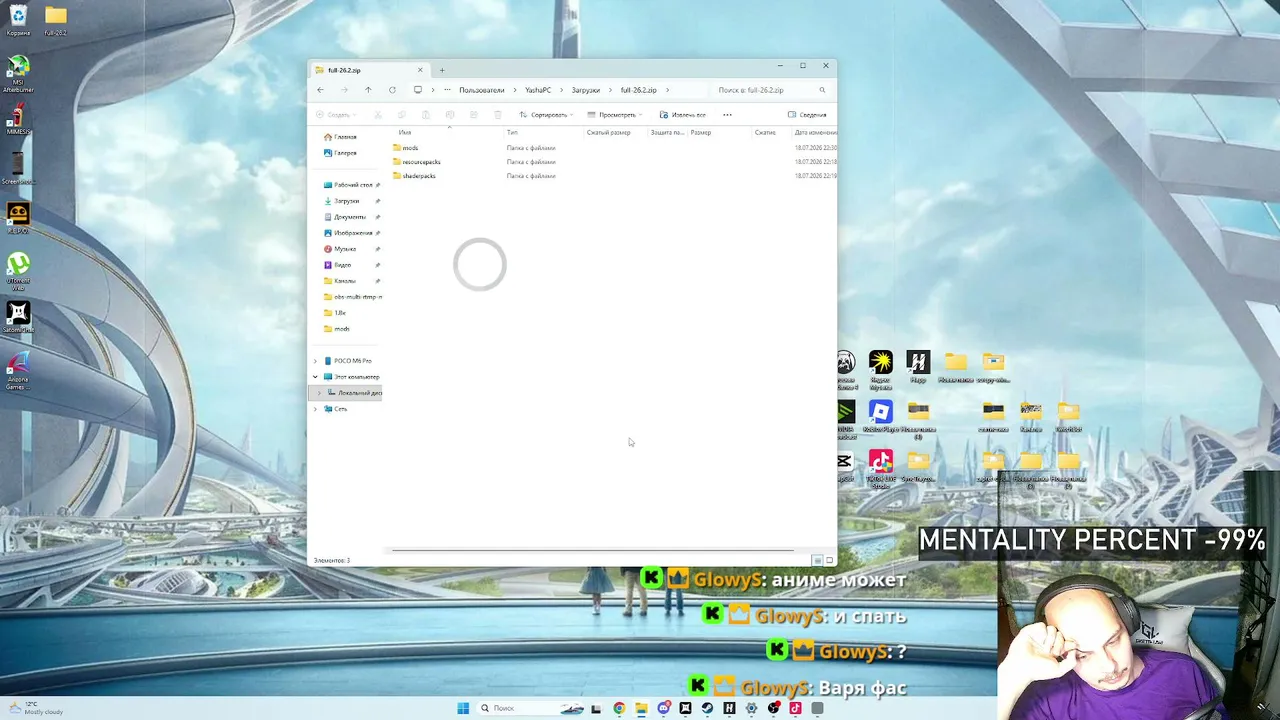Select Gallery in the navigation pane
Image resolution: width=1280 pixels, height=720 pixels.
pyautogui.click(x=340, y=153)
